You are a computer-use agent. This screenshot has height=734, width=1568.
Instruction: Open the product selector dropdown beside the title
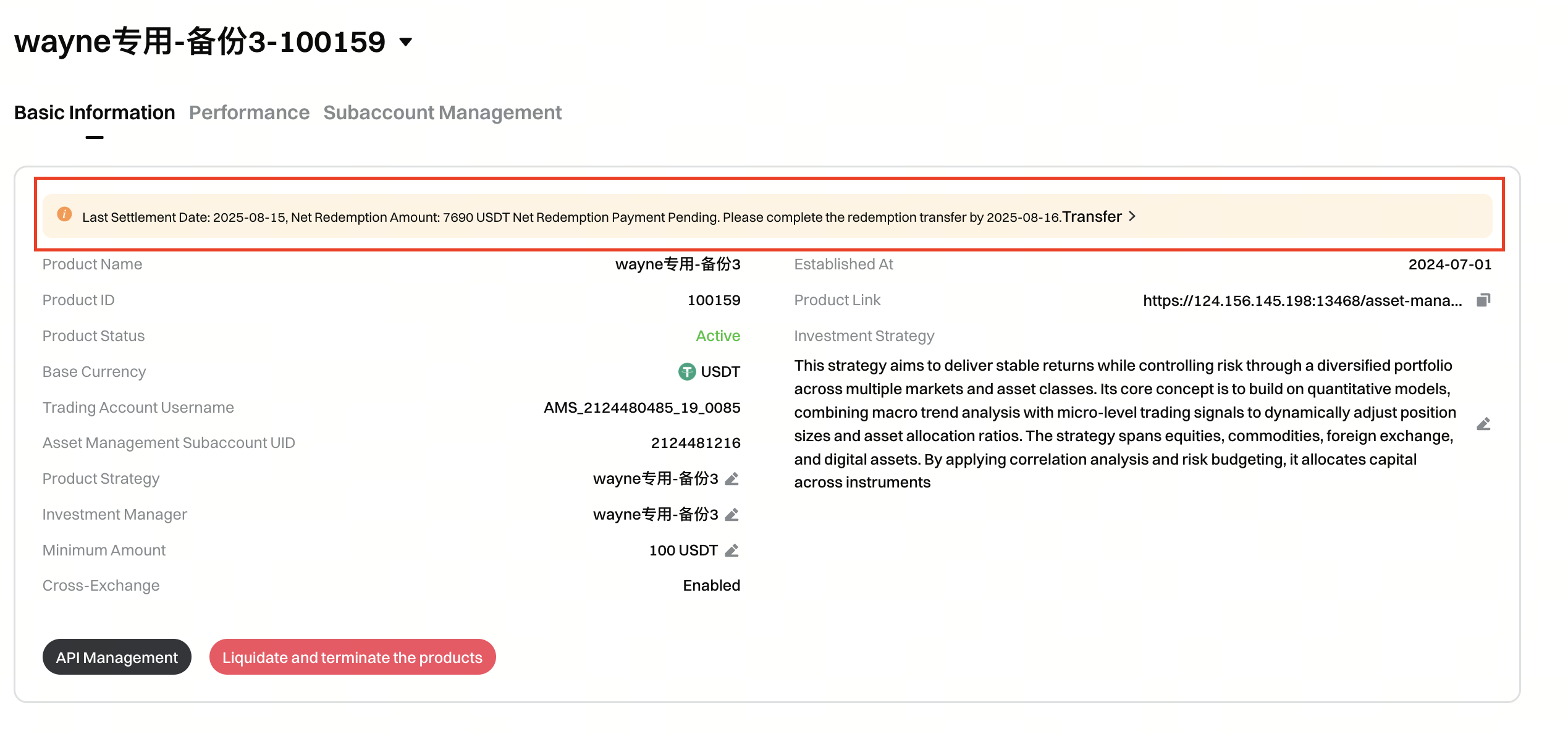(x=405, y=42)
